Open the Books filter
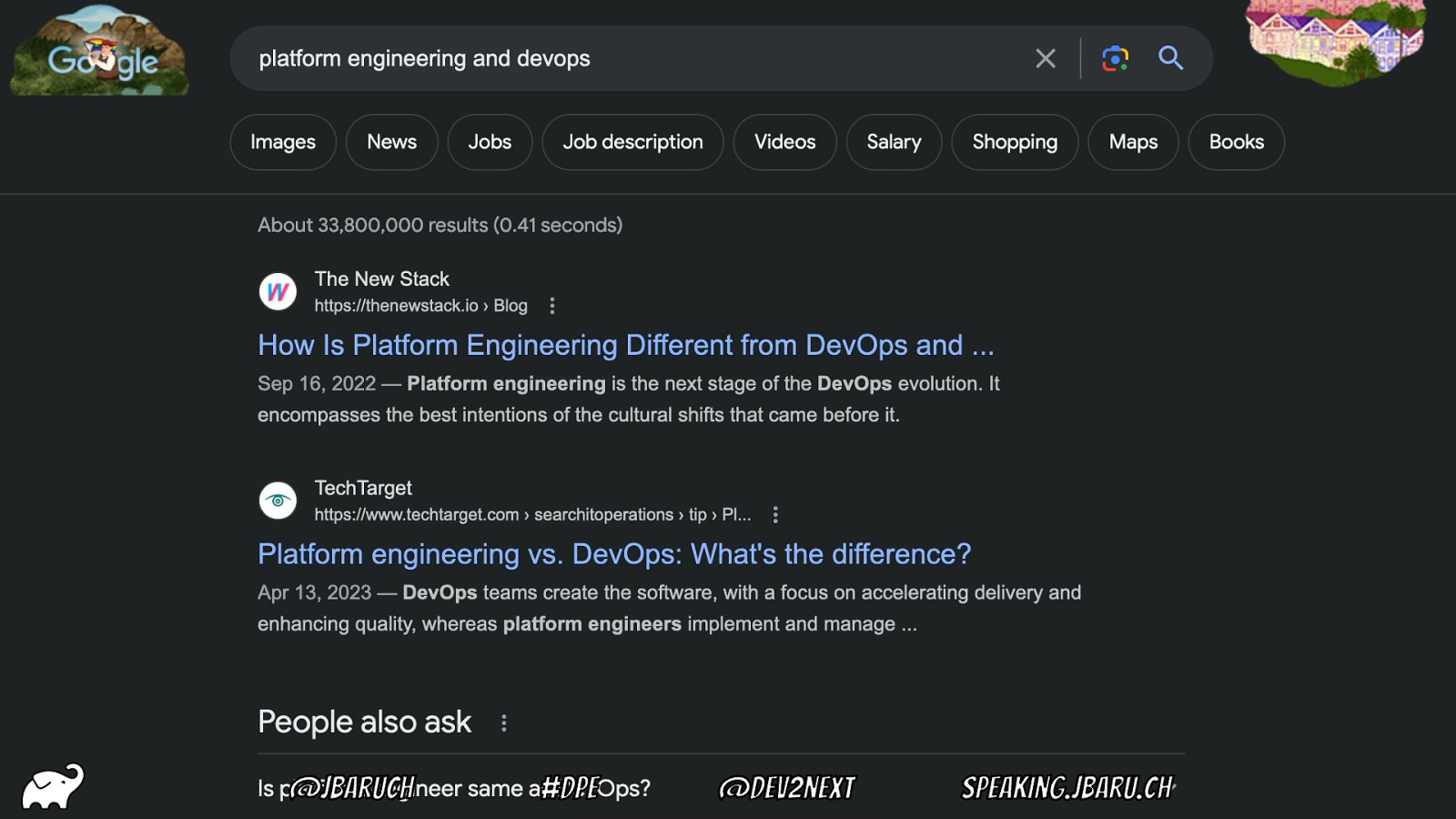Screen dimensions: 1456x819 pos(1236,142)
